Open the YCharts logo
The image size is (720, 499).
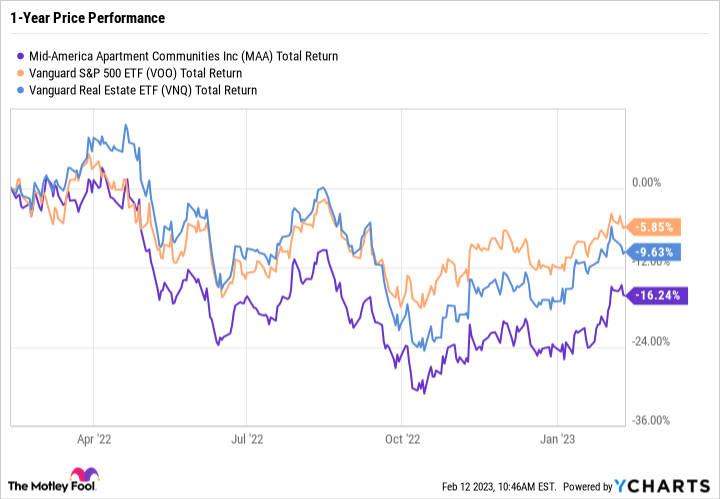click(675, 487)
